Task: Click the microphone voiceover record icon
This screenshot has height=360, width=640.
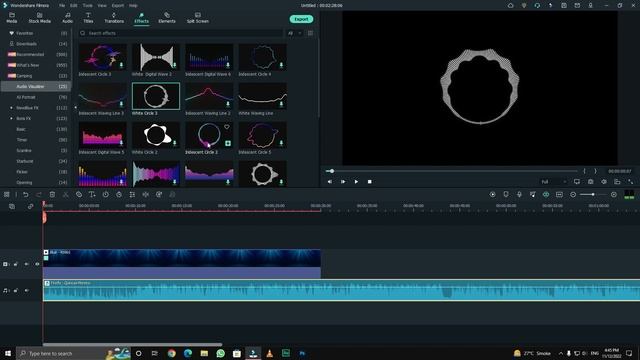Action: (x=519, y=195)
